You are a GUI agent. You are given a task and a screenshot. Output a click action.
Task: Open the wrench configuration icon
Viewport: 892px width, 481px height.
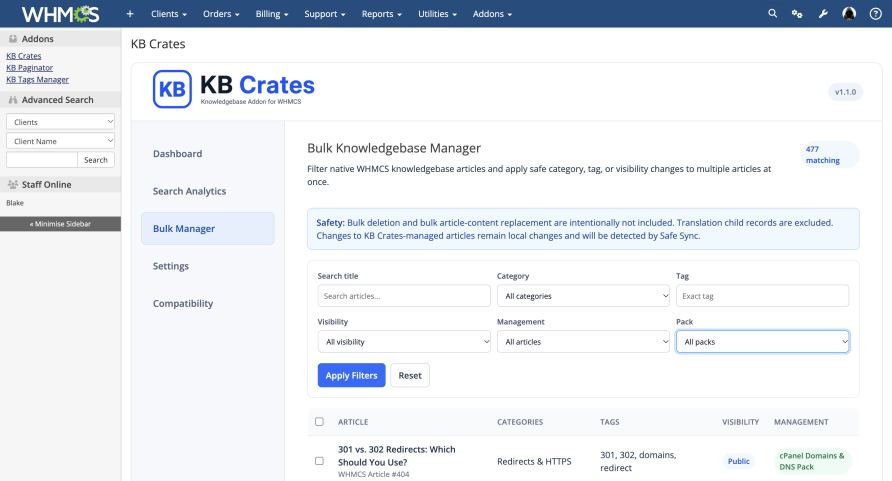point(823,14)
